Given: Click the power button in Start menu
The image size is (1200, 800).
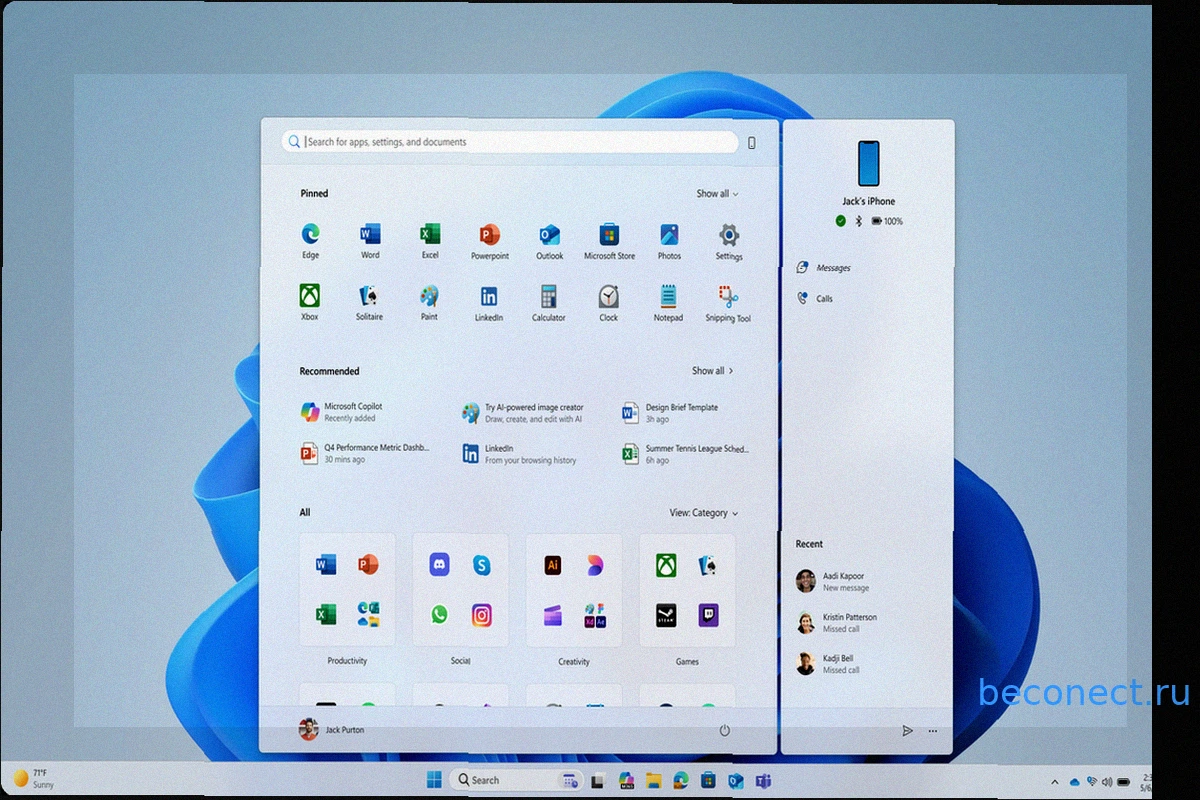Looking at the screenshot, I should (x=724, y=731).
